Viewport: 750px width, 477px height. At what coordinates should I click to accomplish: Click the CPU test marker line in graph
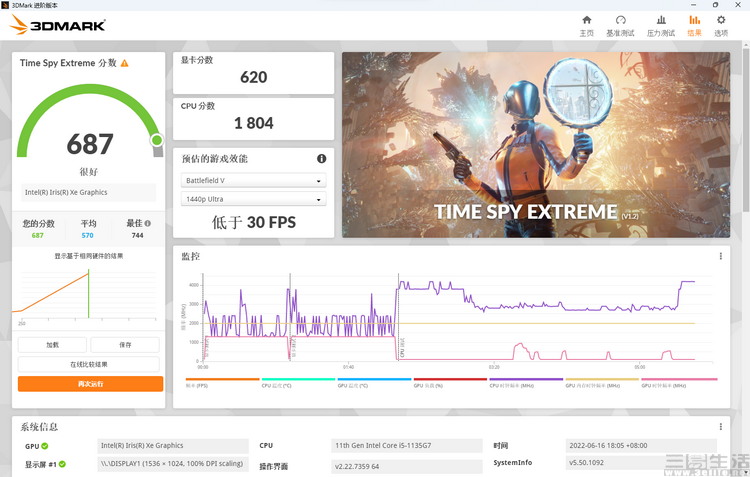click(x=398, y=317)
